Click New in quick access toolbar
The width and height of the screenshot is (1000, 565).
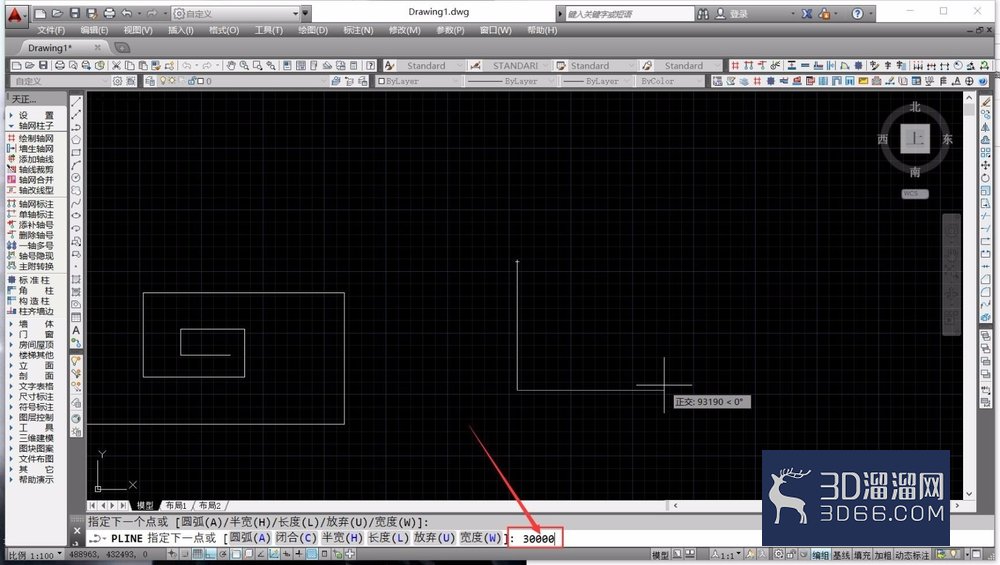tap(41, 13)
